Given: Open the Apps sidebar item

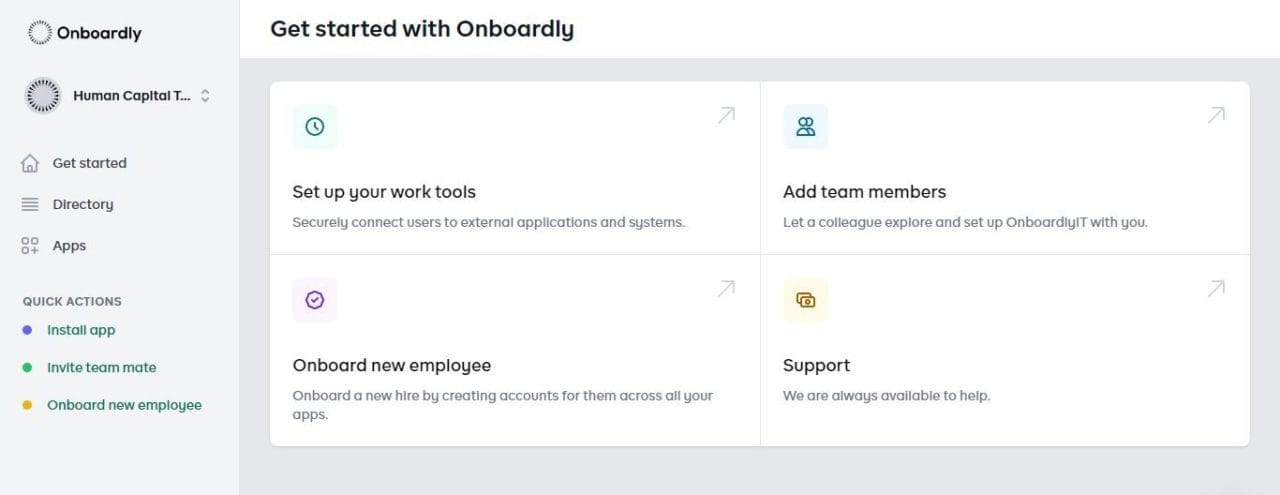Looking at the screenshot, I should point(69,246).
